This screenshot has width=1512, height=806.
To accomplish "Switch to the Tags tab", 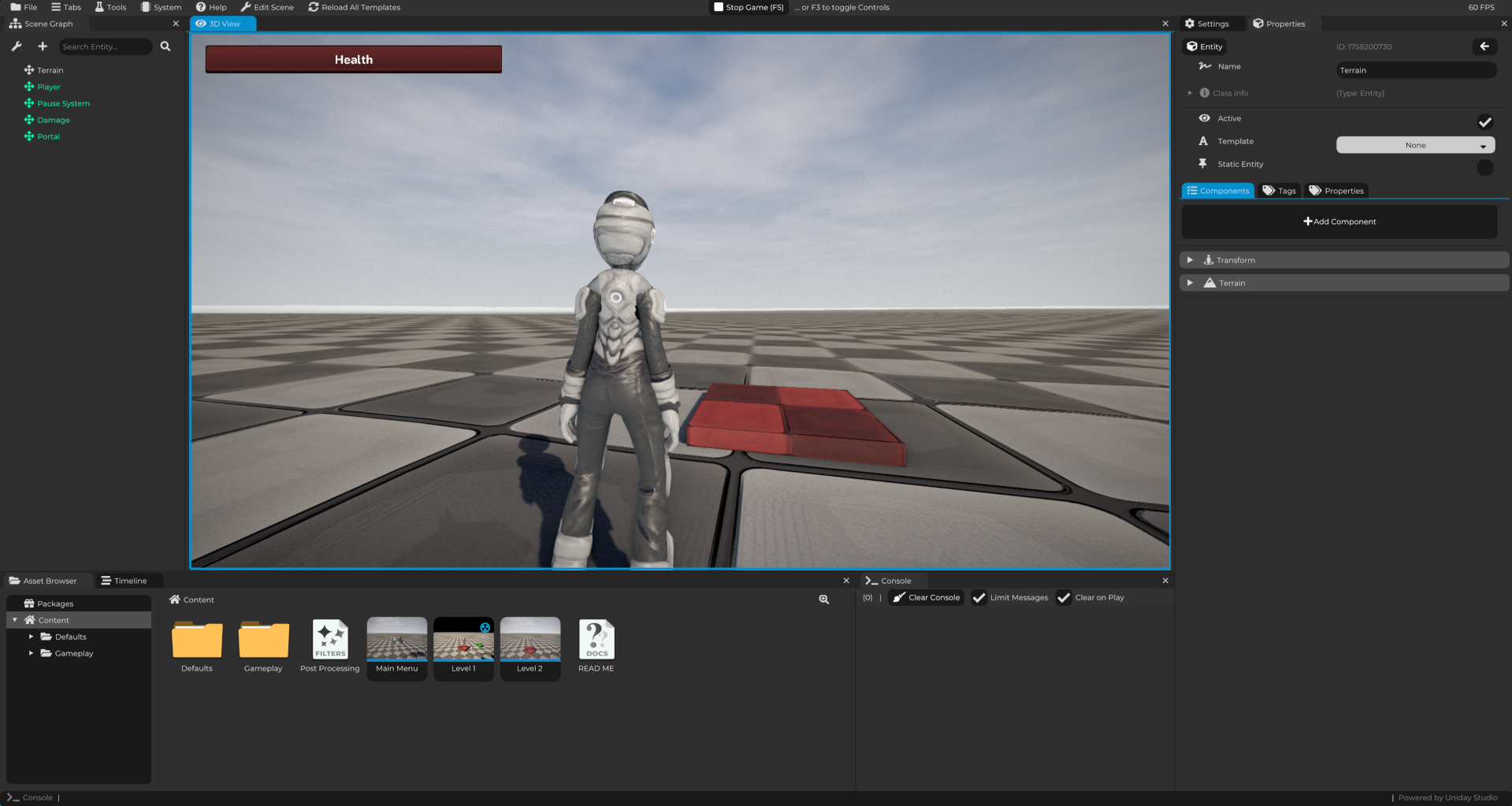I will (1279, 190).
